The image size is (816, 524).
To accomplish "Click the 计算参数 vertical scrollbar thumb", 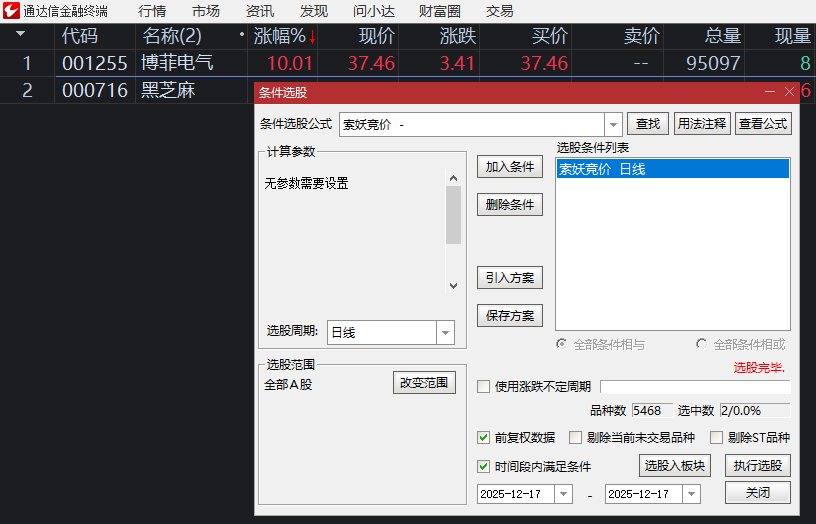I will pos(453,215).
